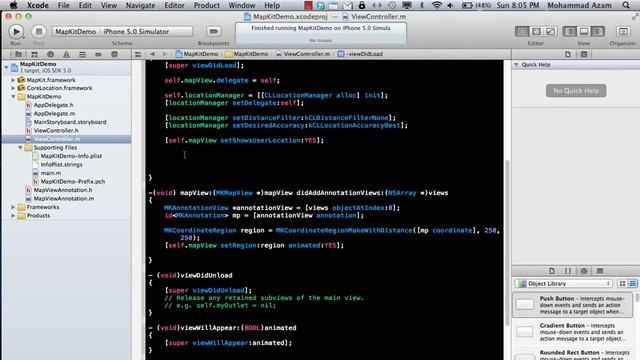The image size is (640, 360).
Task: Show the Debug navigator
Action: 82,54
